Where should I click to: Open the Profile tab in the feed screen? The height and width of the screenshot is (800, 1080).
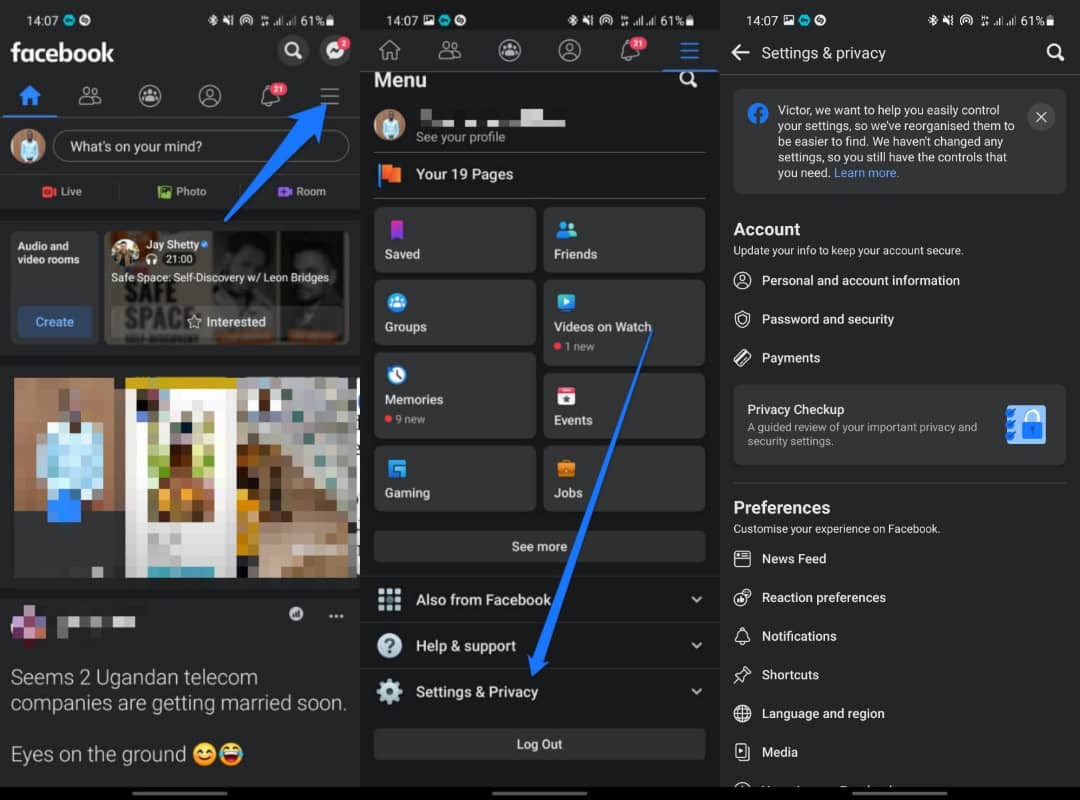(x=210, y=96)
